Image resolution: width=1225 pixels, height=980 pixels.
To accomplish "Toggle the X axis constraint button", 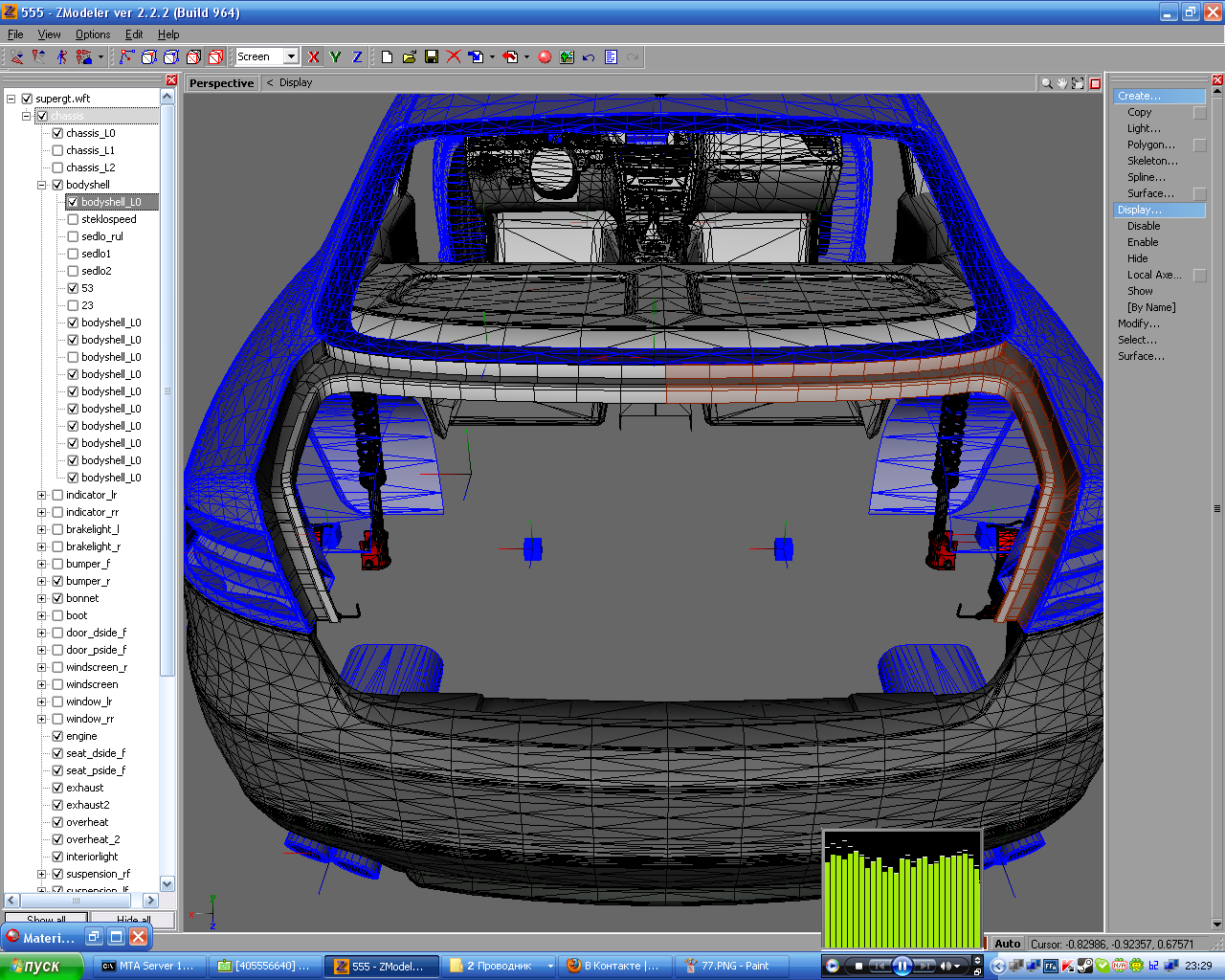I will point(313,57).
